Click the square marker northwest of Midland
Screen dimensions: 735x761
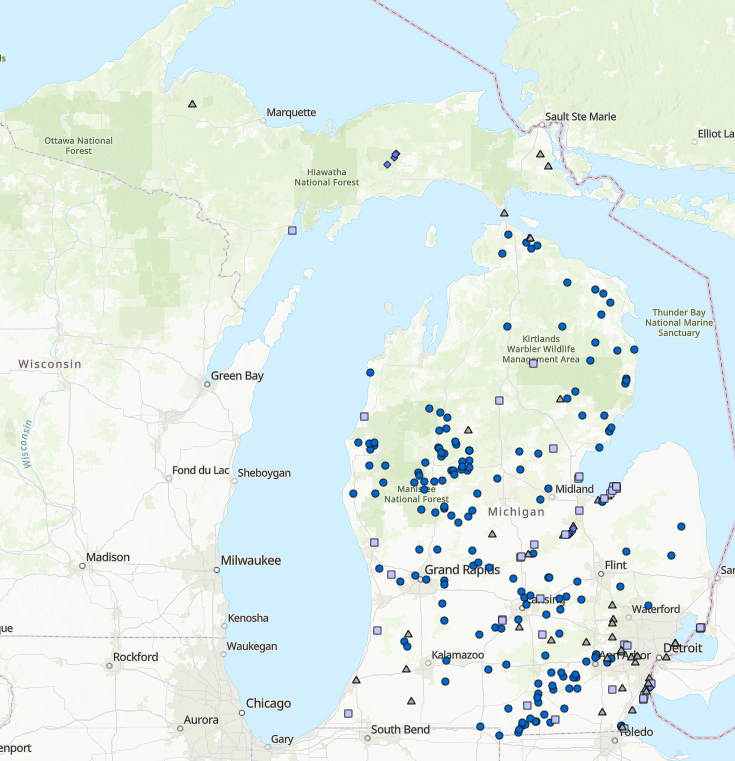(x=553, y=448)
